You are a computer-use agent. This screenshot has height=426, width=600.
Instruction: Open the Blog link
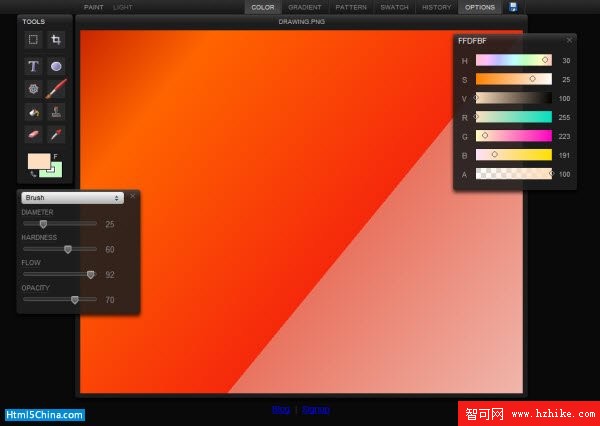281,410
